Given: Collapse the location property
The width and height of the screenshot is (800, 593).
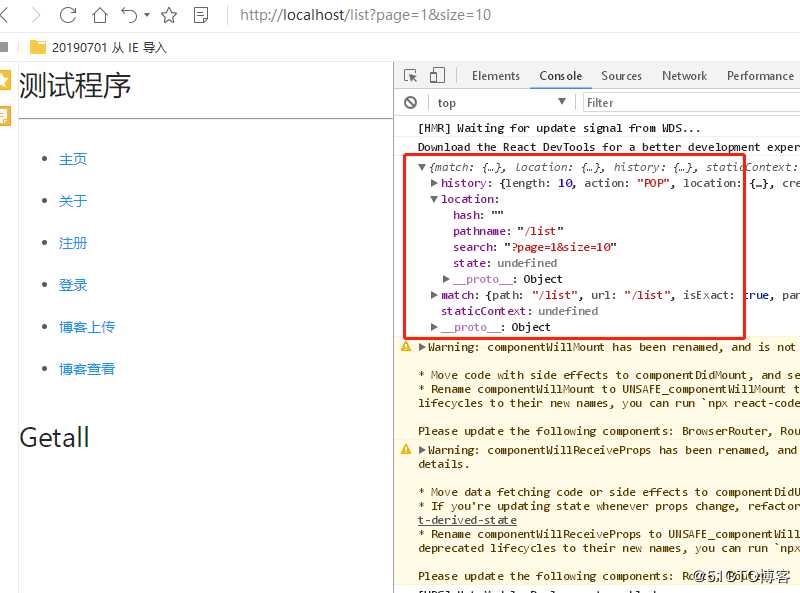Looking at the screenshot, I should pos(434,199).
